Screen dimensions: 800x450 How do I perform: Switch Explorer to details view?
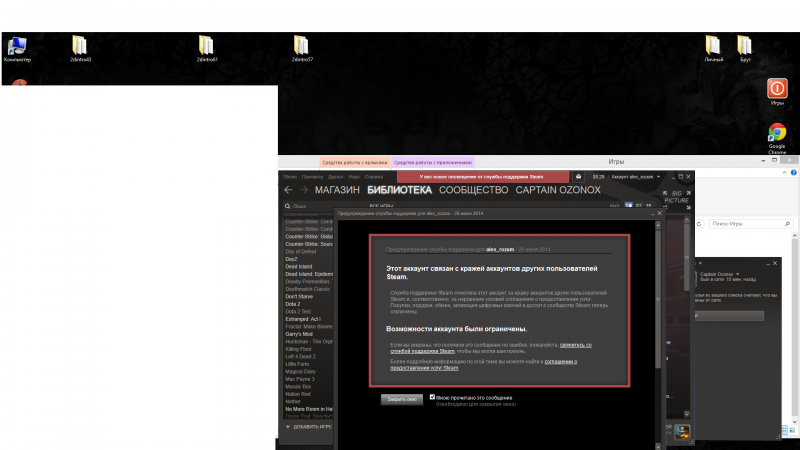[785, 430]
